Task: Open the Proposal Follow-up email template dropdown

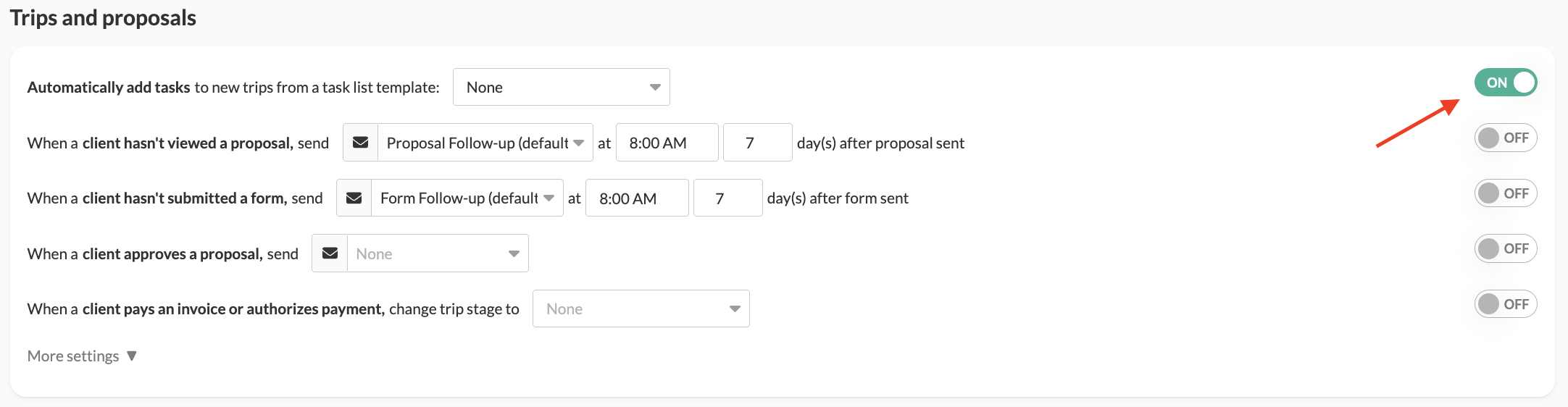Action: coord(485,143)
